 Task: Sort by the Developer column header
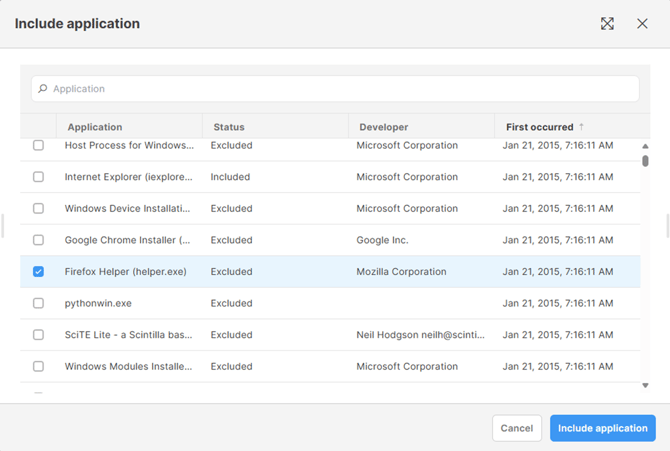[x=382, y=127]
